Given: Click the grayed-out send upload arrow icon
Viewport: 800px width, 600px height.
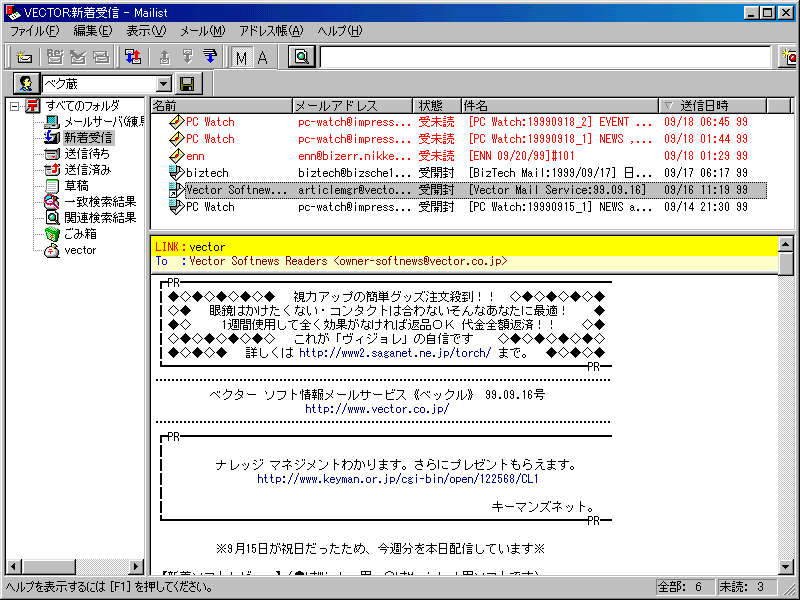Looking at the screenshot, I should coord(164,57).
